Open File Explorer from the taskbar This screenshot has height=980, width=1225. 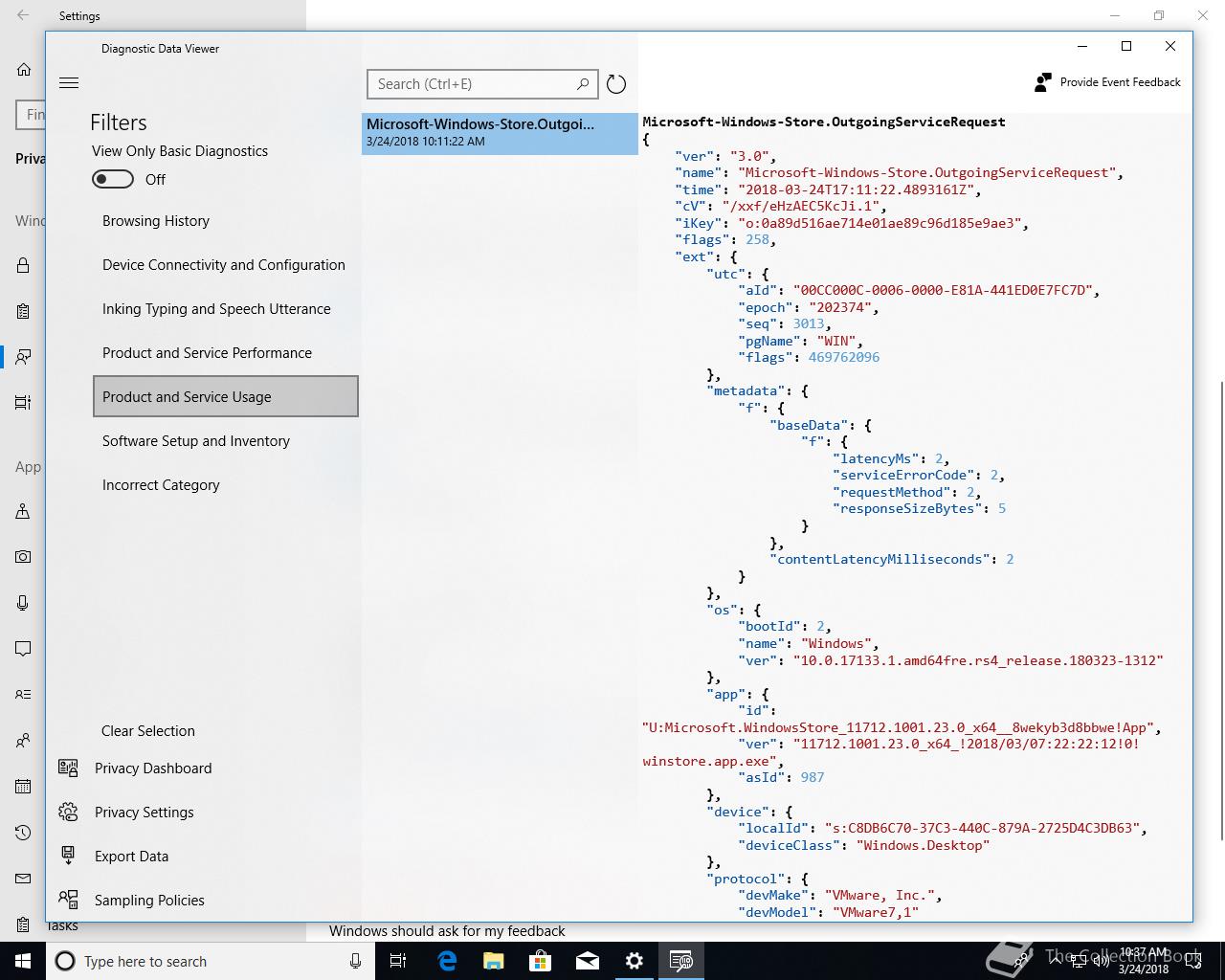click(494, 961)
